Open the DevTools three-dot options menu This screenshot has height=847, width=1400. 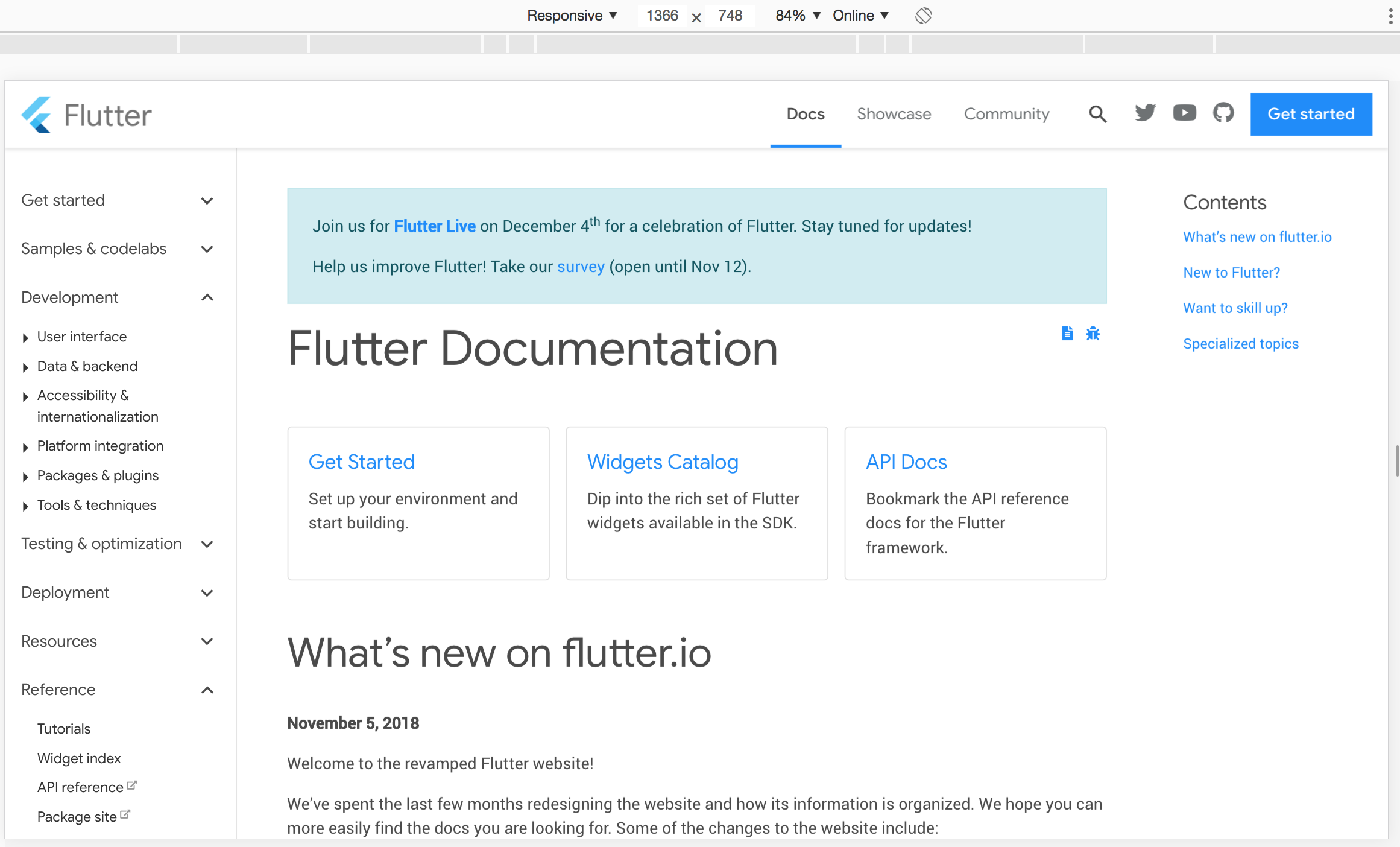pyautogui.click(x=1390, y=16)
